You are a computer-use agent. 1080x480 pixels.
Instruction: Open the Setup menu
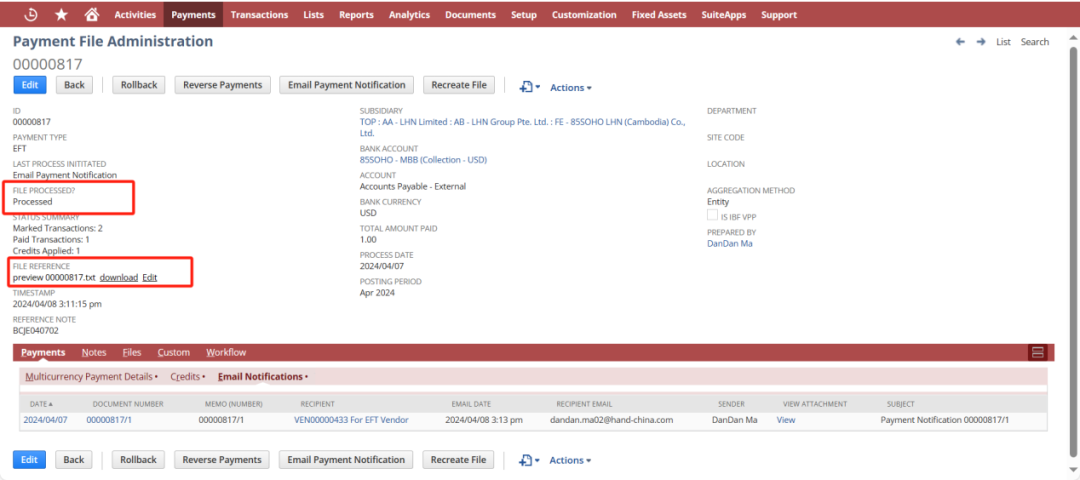[523, 14]
